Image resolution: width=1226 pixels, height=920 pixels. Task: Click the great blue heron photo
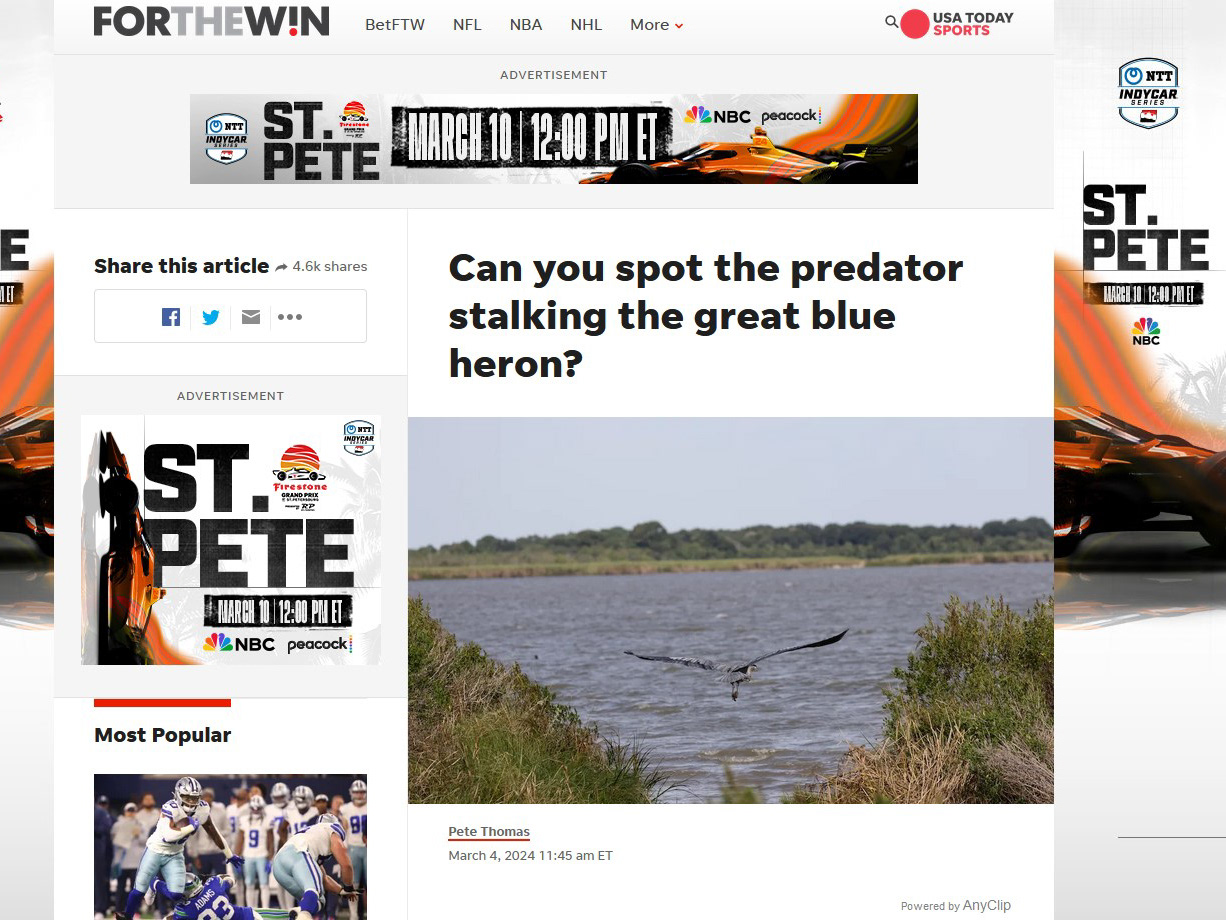731,610
